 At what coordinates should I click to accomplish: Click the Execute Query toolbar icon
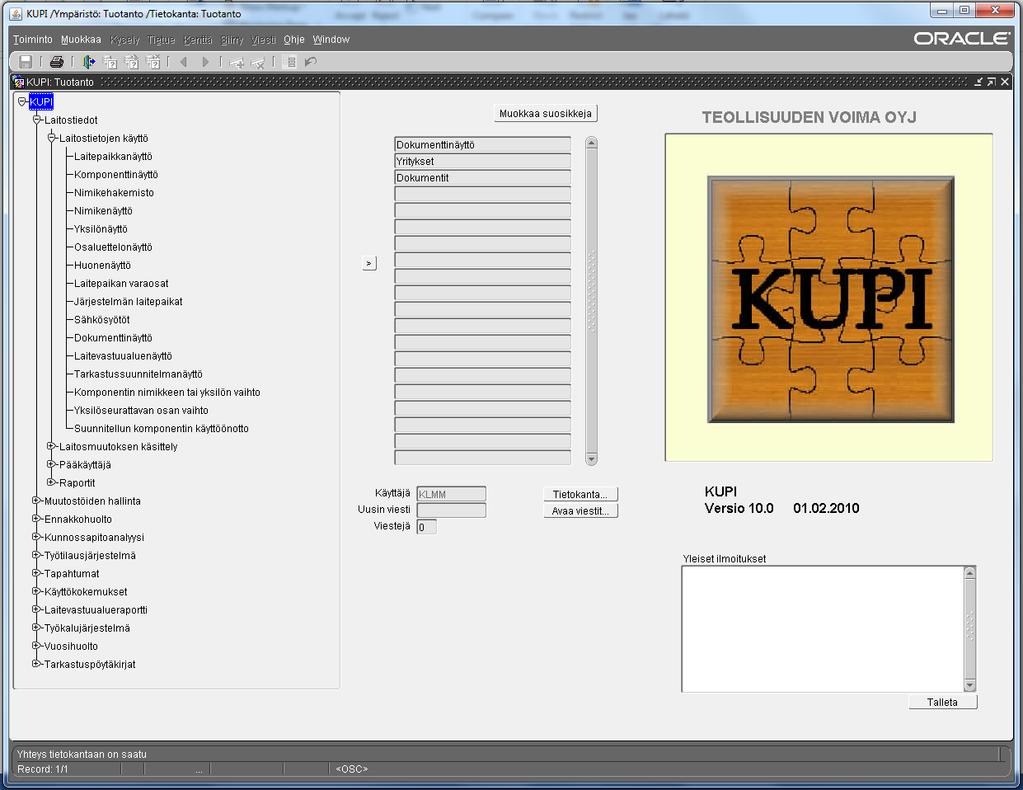point(132,62)
